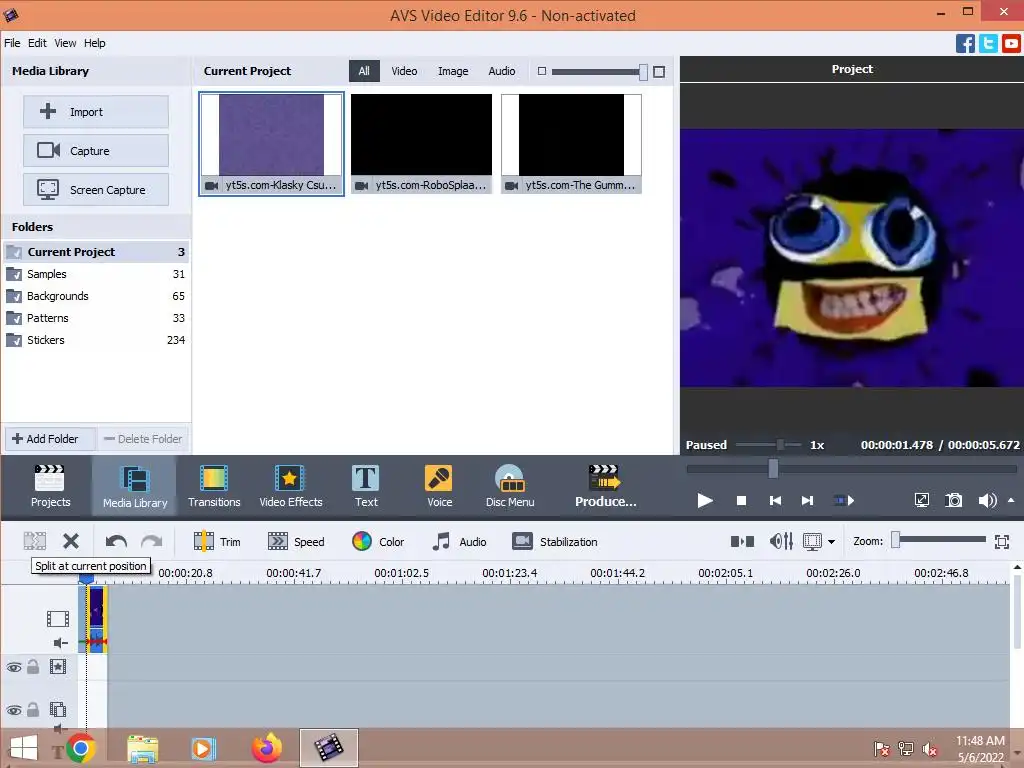Lock the video effects track

click(x=33, y=667)
